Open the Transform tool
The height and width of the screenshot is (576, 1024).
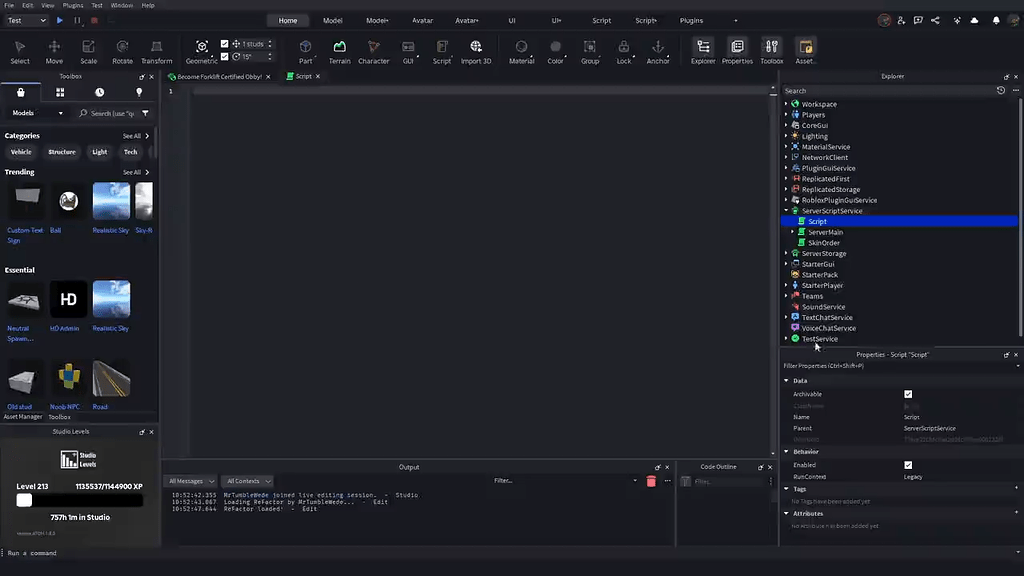click(x=157, y=52)
